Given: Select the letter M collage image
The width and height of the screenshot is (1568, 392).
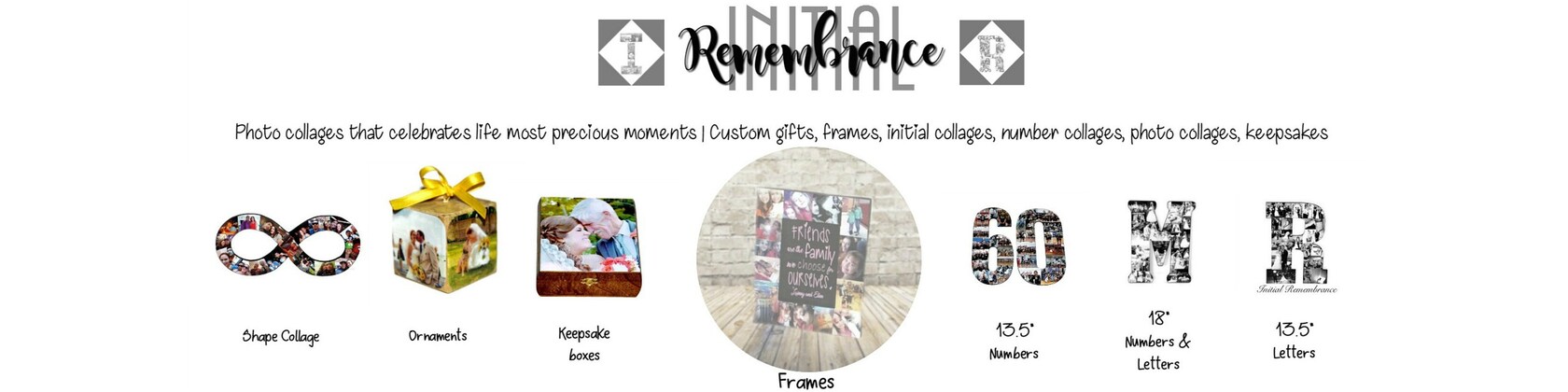Looking at the screenshot, I should 1160,242.
